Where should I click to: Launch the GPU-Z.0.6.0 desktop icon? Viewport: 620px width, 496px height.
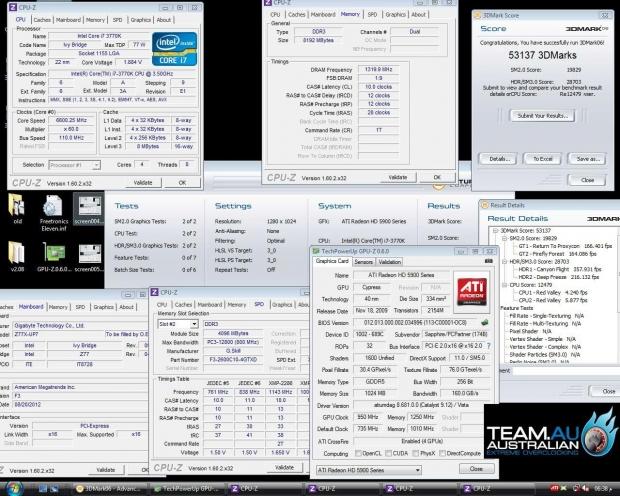point(54,256)
